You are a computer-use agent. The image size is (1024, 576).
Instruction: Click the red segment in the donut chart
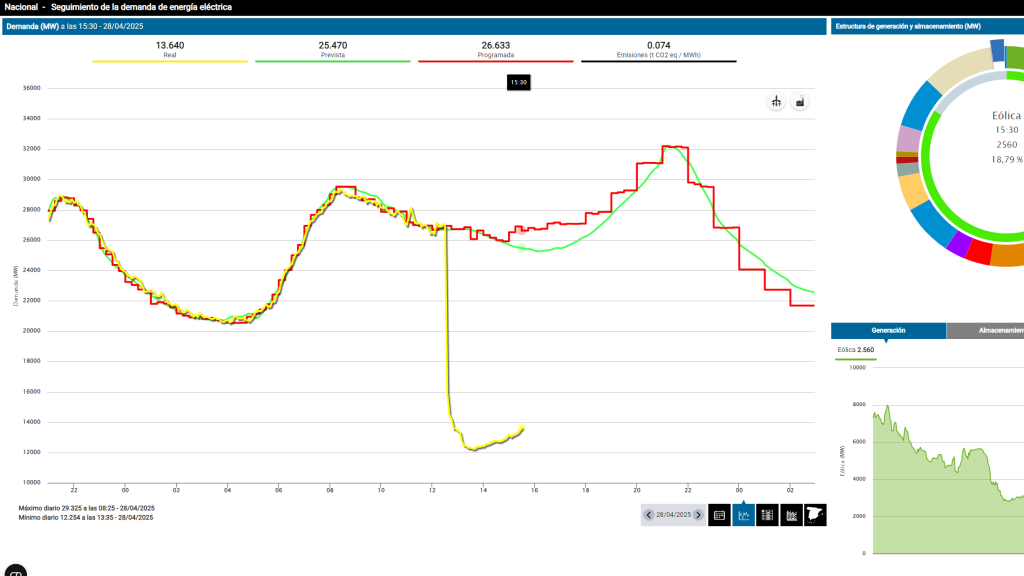point(979,252)
